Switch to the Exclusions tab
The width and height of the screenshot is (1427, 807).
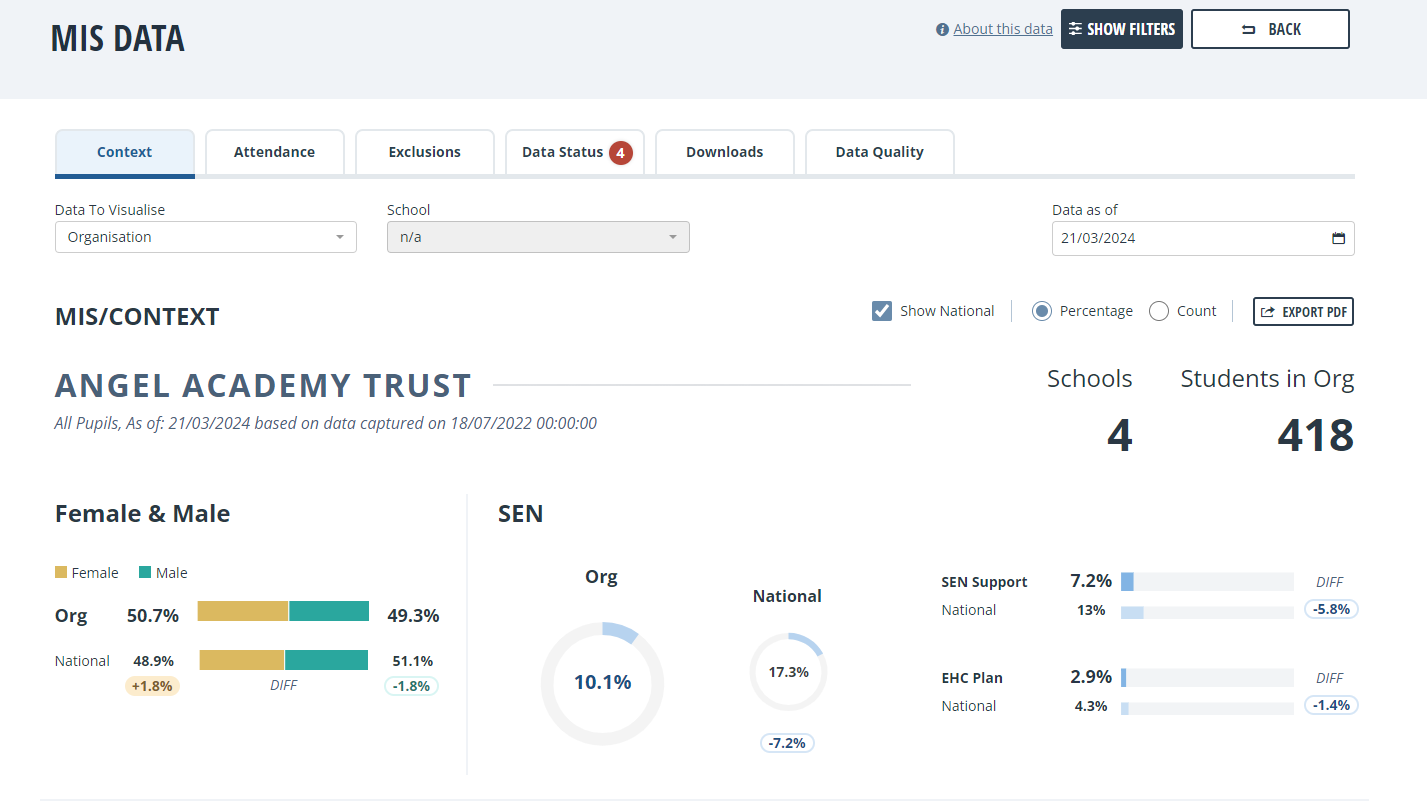coord(425,153)
